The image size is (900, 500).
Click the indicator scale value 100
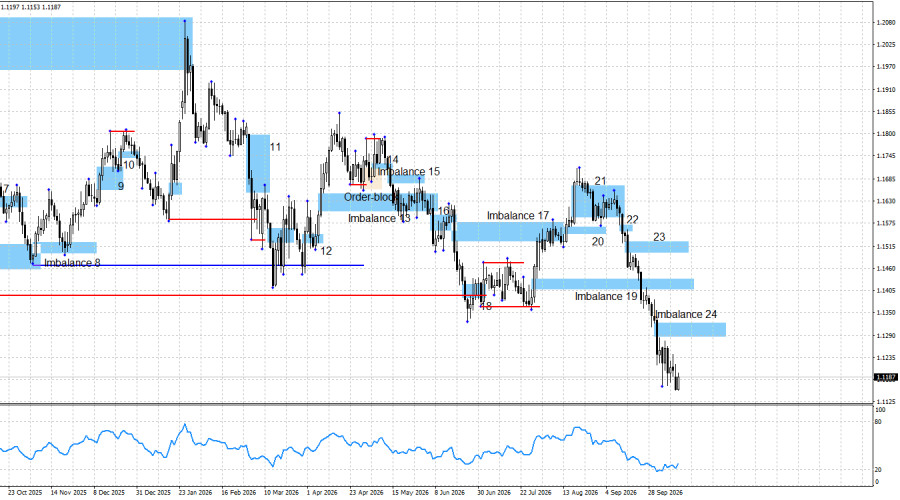point(880,410)
